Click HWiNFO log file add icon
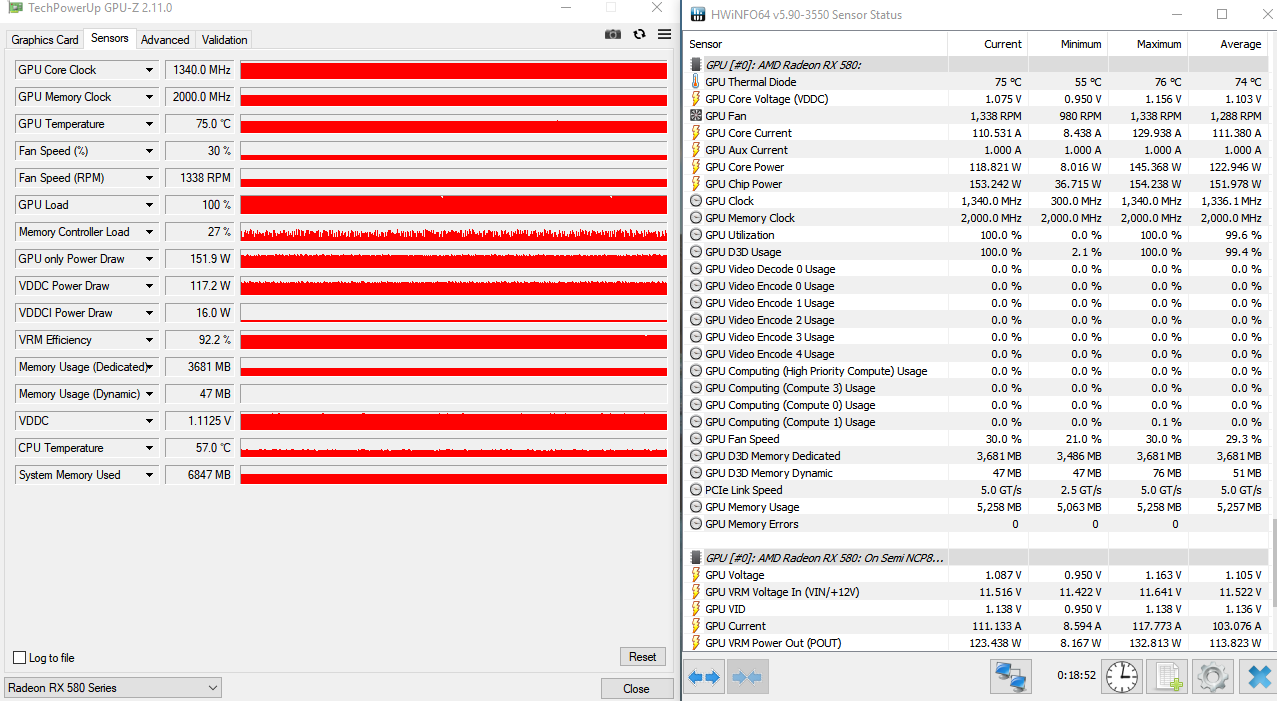Viewport: 1277px width, 701px height. coord(1167,677)
